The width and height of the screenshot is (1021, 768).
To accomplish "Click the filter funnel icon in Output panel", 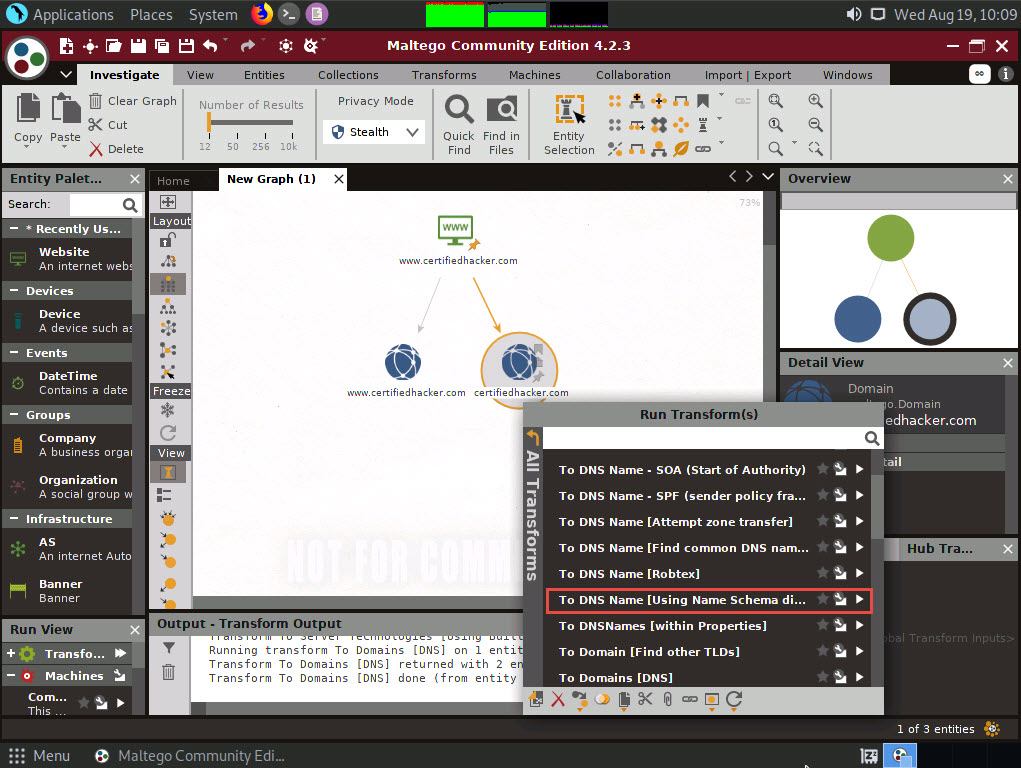I will pos(169,647).
